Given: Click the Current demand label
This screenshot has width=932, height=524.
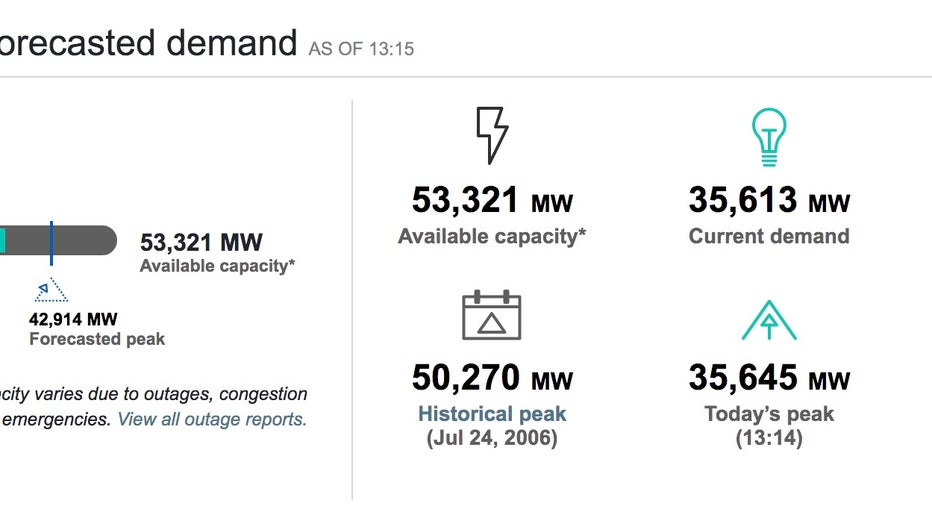Looking at the screenshot, I should (x=769, y=236).
